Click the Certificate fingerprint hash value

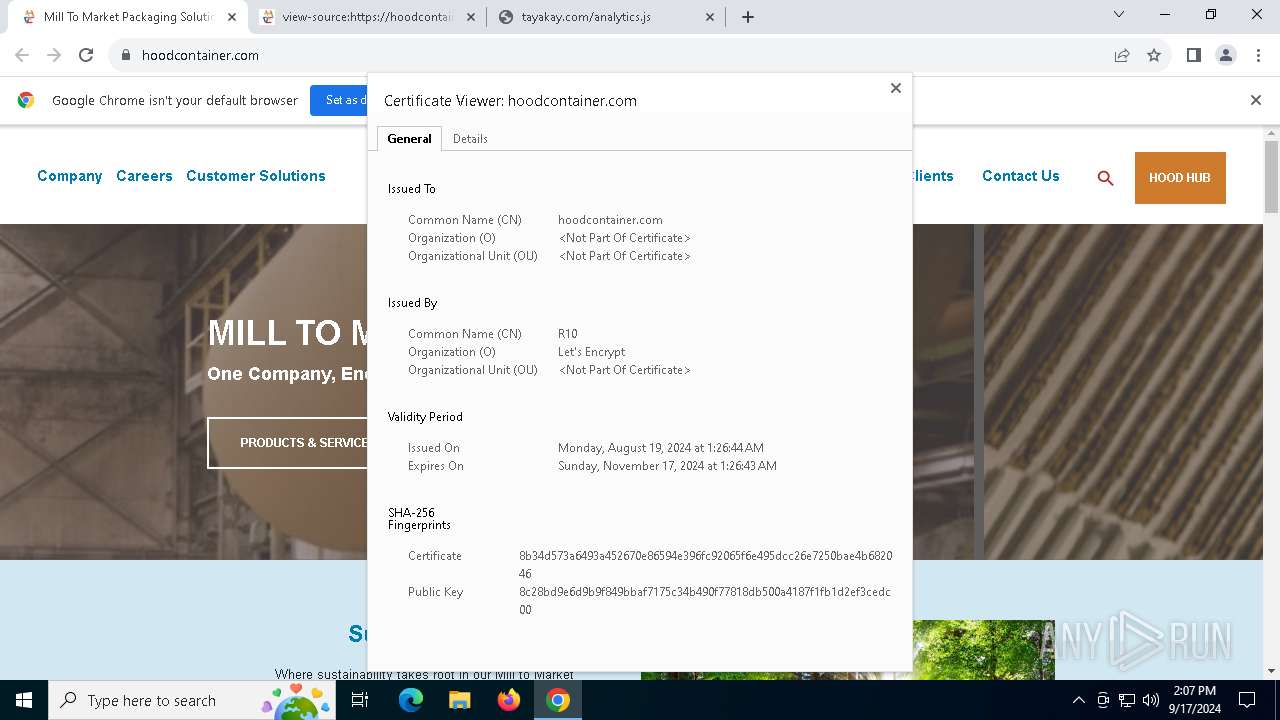(705, 565)
